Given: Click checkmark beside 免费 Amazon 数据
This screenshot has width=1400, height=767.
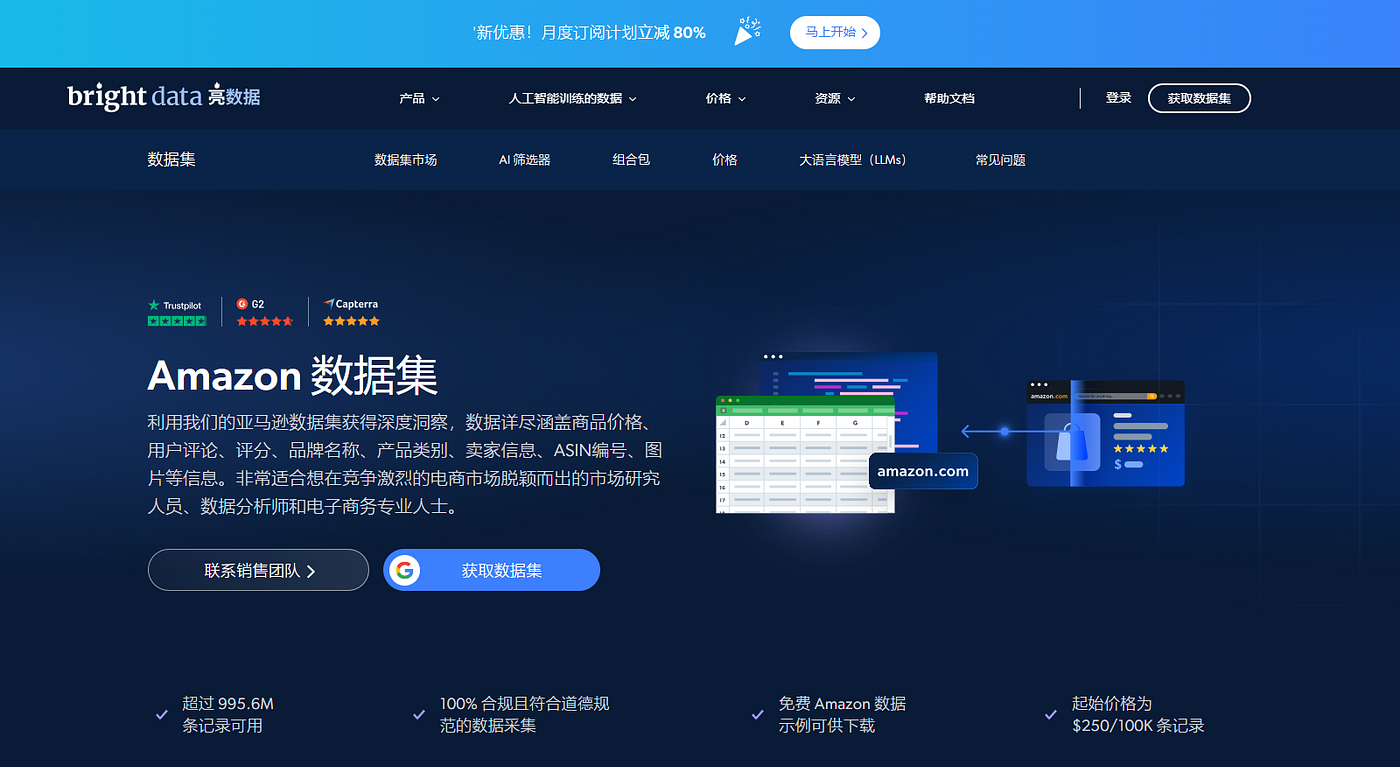Looking at the screenshot, I should [758, 715].
